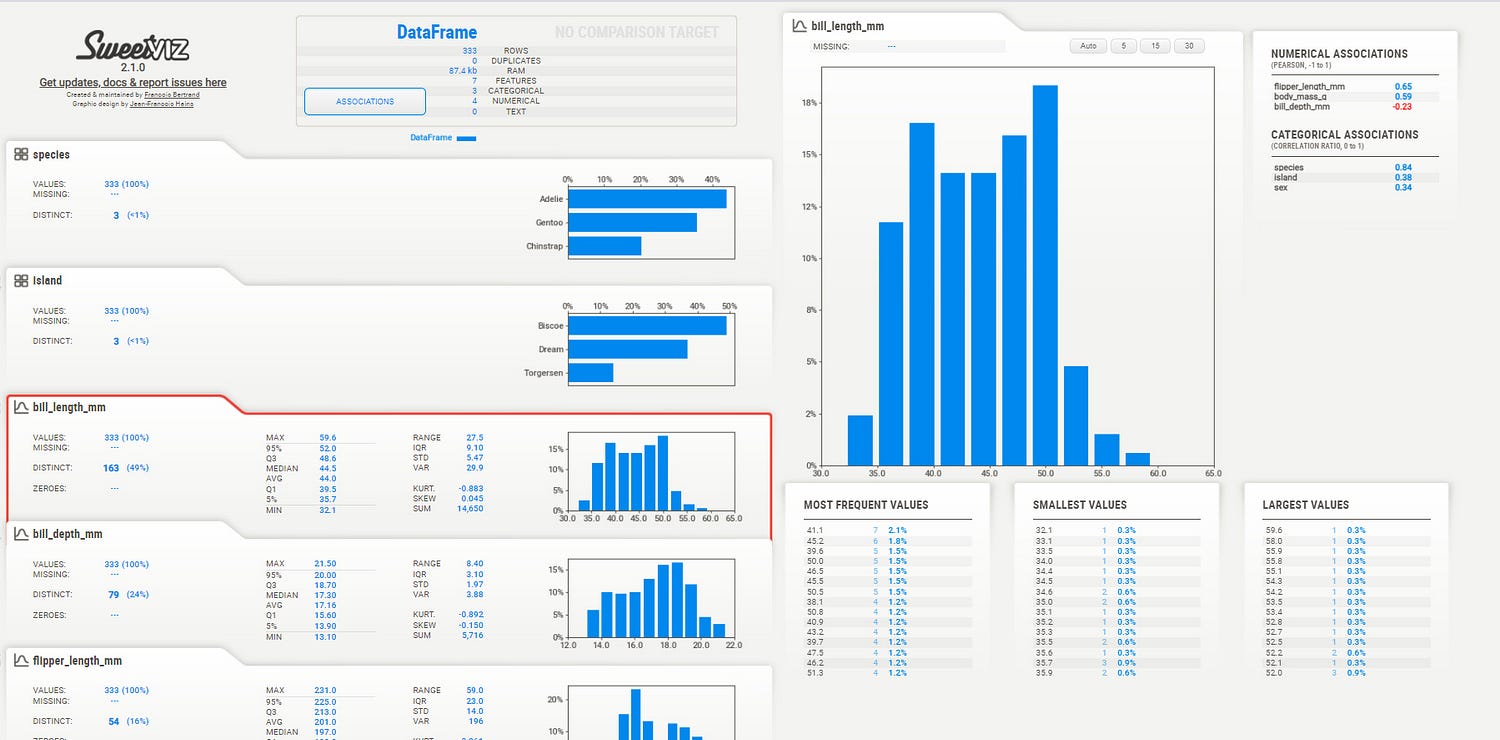This screenshot has width=1500, height=740.
Task: Click the bill_length_mm SUM value 14,650
Action: [470, 509]
